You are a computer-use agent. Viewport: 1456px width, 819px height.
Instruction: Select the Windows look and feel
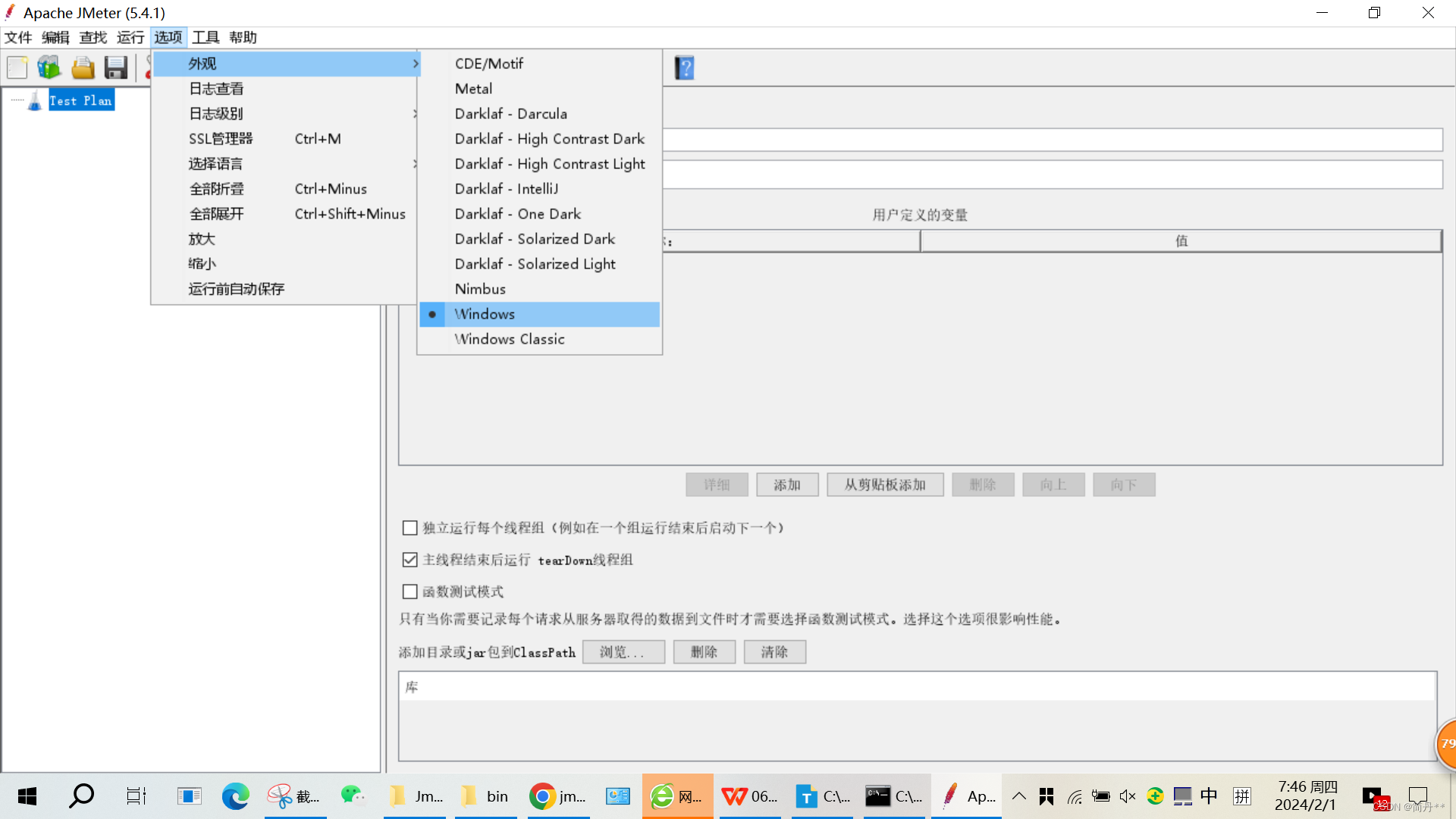[539, 314]
